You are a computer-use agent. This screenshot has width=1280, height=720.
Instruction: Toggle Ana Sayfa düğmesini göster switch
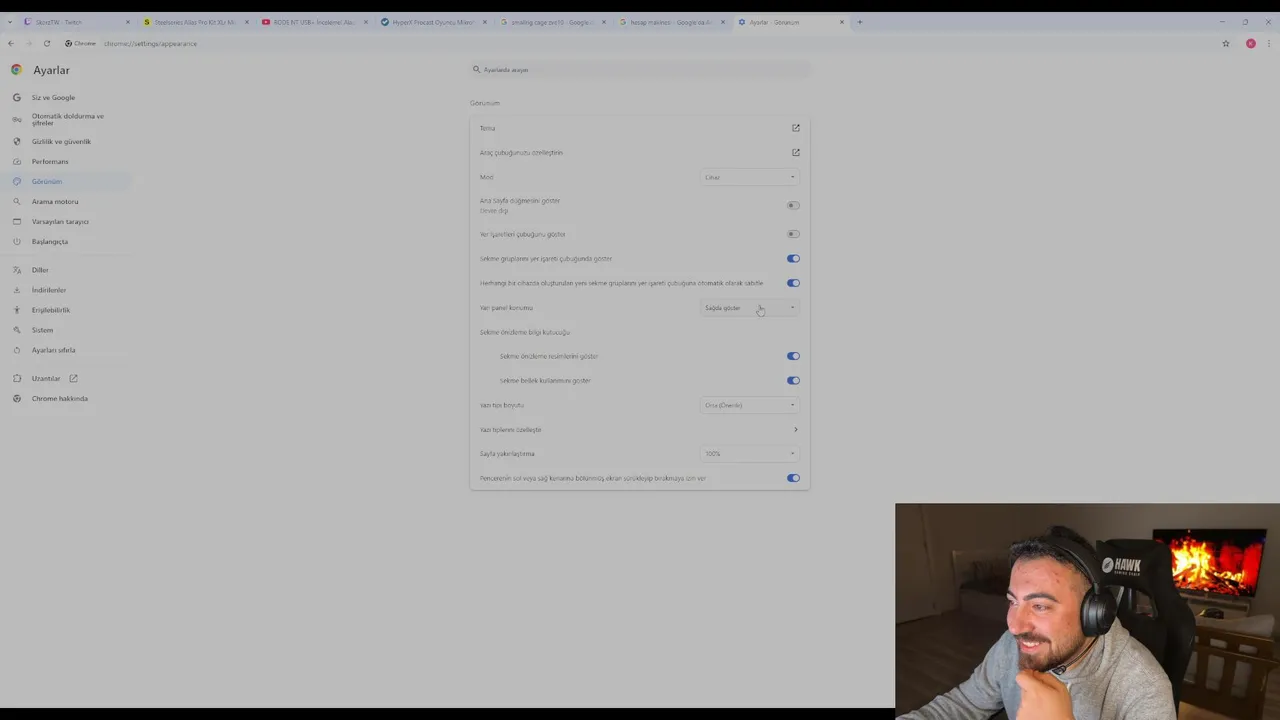793,205
